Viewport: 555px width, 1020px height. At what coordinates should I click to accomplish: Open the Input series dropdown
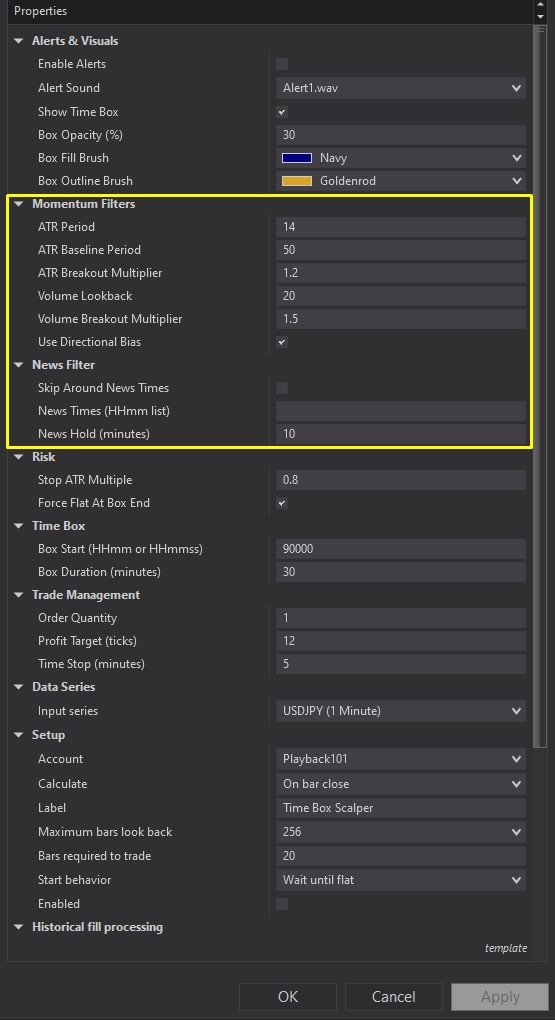(401, 711)
